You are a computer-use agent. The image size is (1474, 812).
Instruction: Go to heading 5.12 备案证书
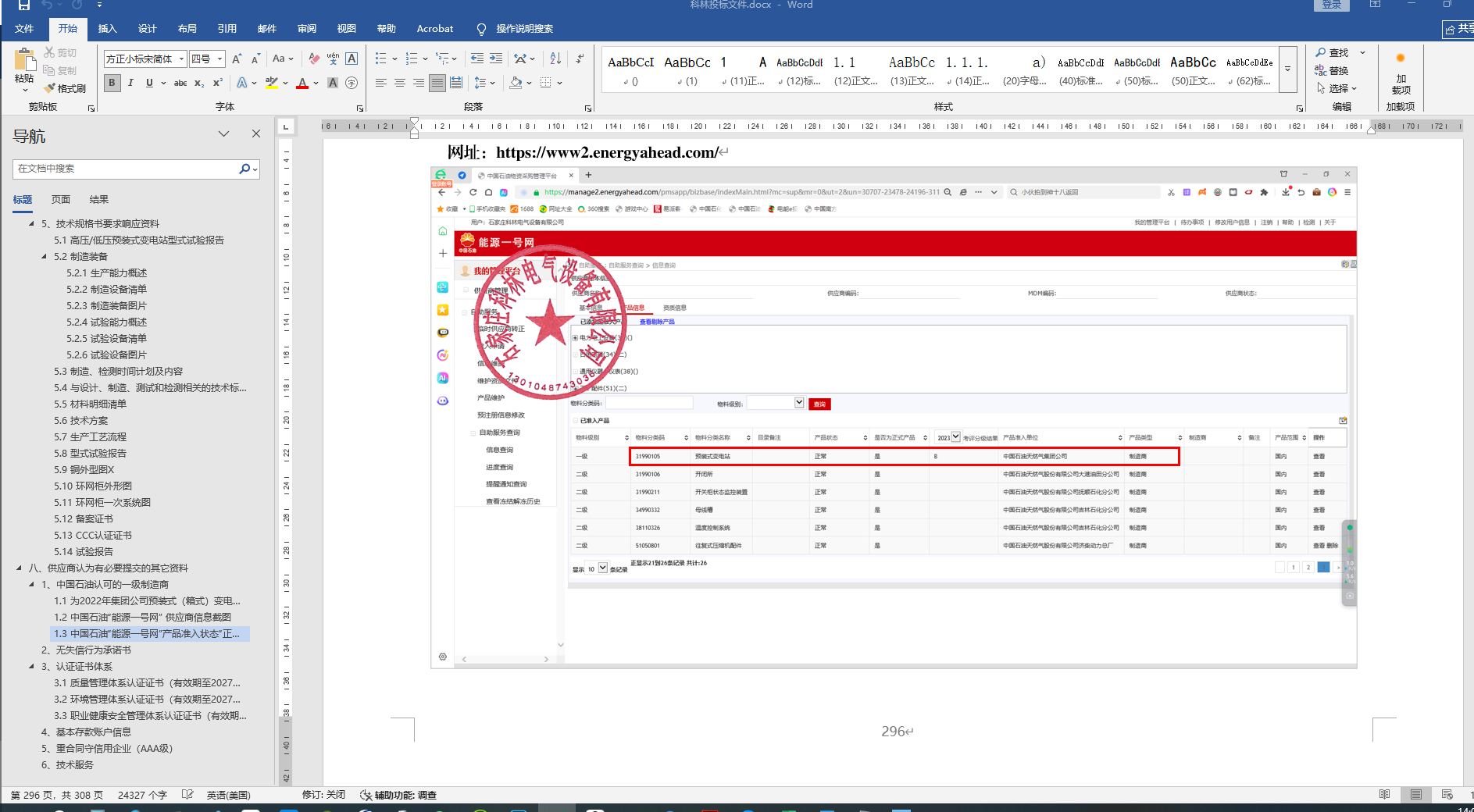click(x=84, y=518)
